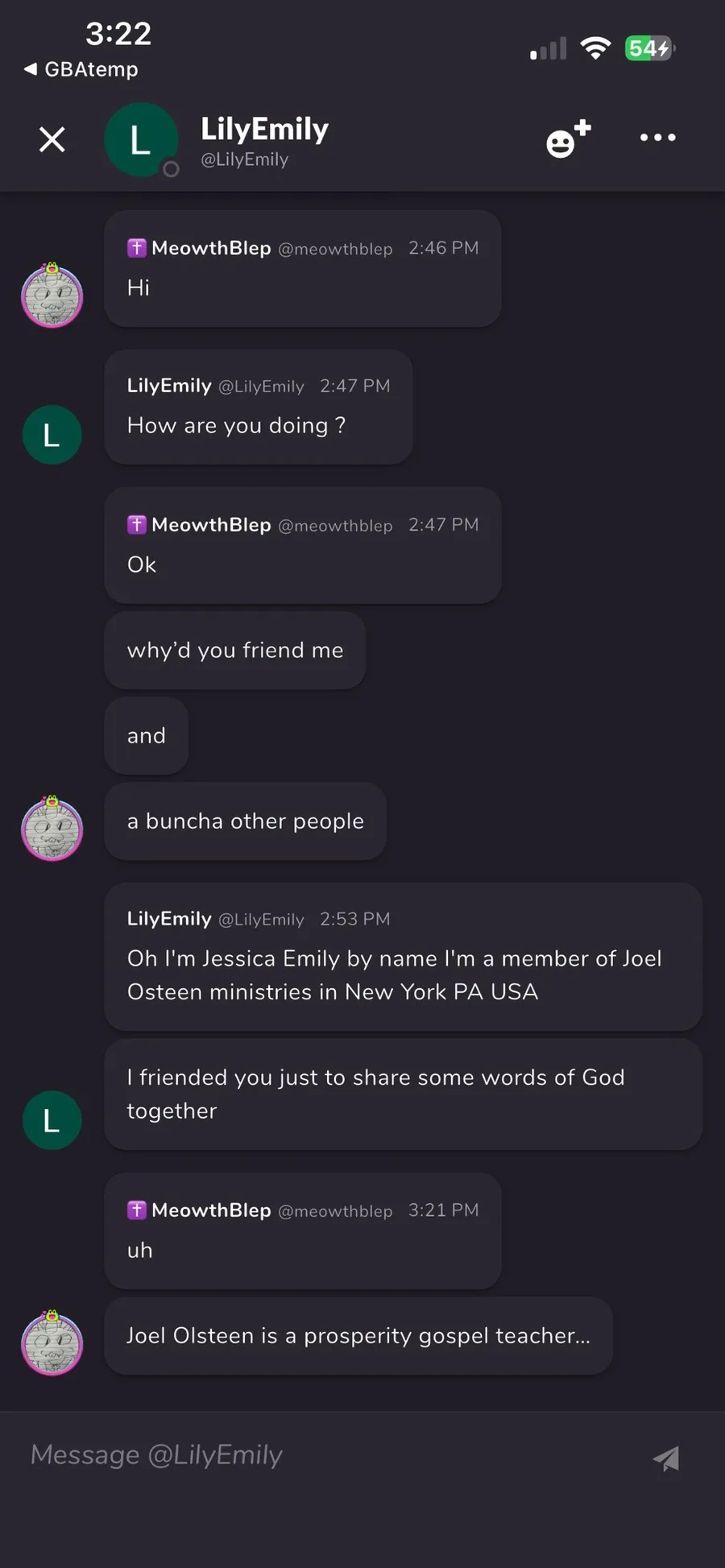Screen dimensions: 725x1568
Task: Tap the battery indicator in status bar
Action: [649, 48]
